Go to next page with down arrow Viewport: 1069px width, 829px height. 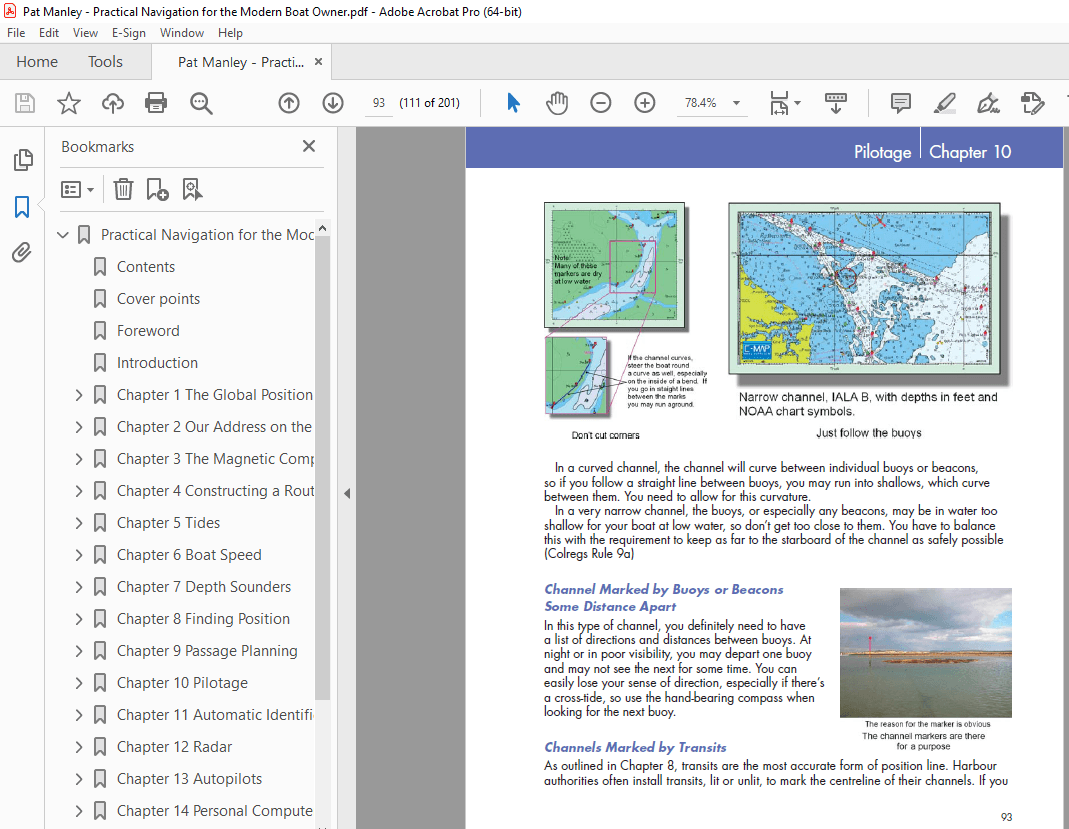(x=333, y=102)
